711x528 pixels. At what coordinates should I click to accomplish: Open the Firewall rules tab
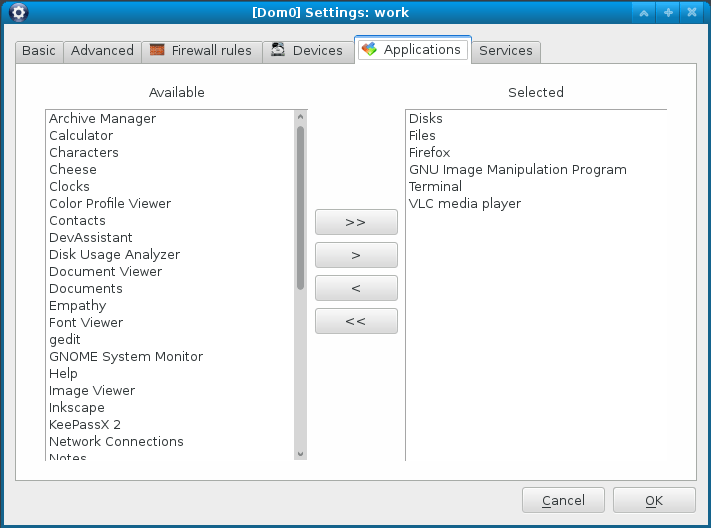click(x=201, y=51)
